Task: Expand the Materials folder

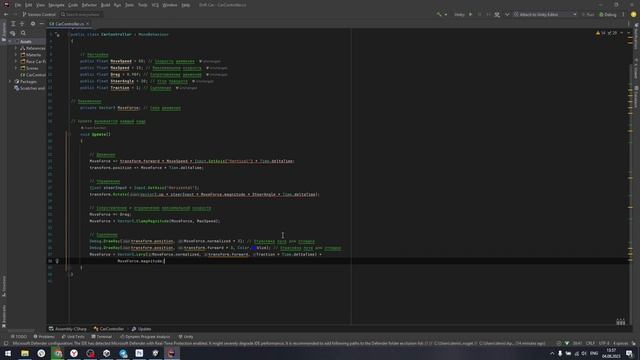Action: click(x=16, y=55)
